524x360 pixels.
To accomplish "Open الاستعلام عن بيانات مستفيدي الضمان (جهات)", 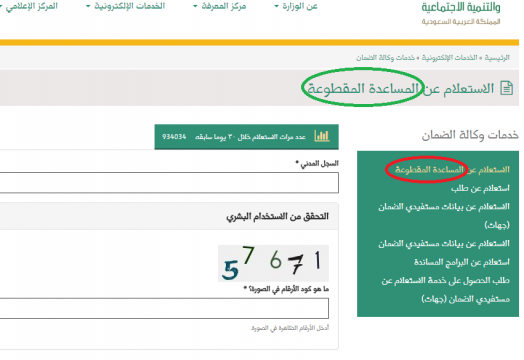I will click(444, 216).
